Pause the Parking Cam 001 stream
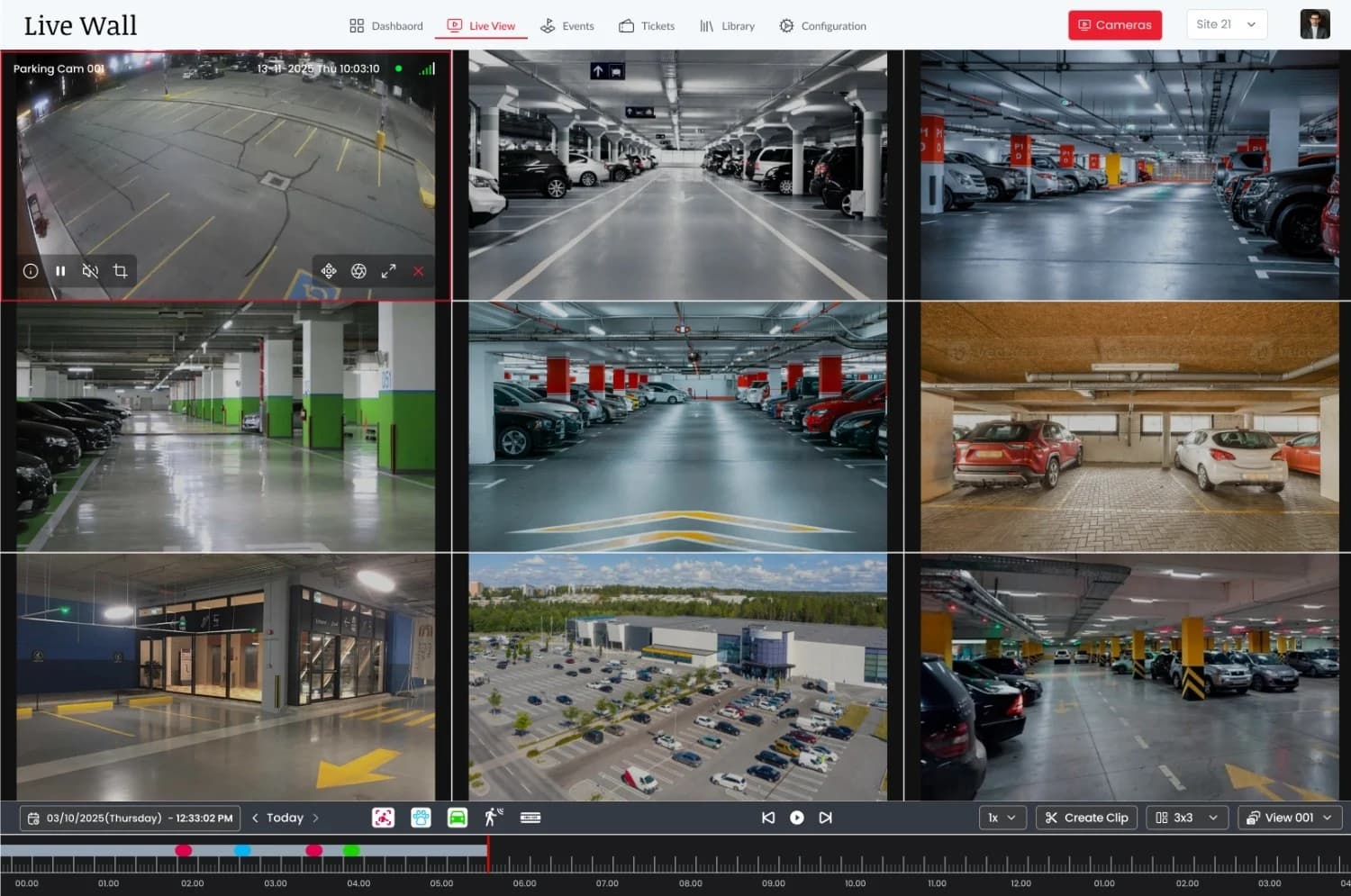The image size is (1351, 896). [60, 270]
